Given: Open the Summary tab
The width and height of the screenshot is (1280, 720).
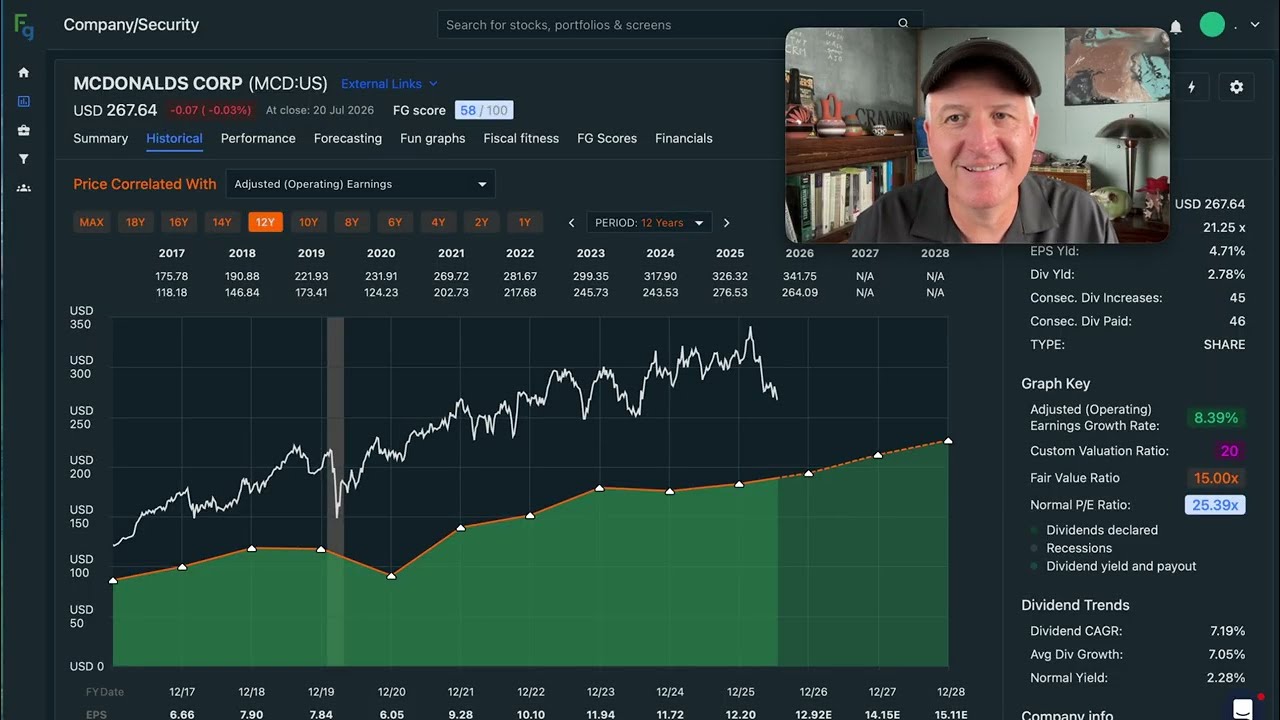Looking at the screenshot, I should [x=100, y=138].
